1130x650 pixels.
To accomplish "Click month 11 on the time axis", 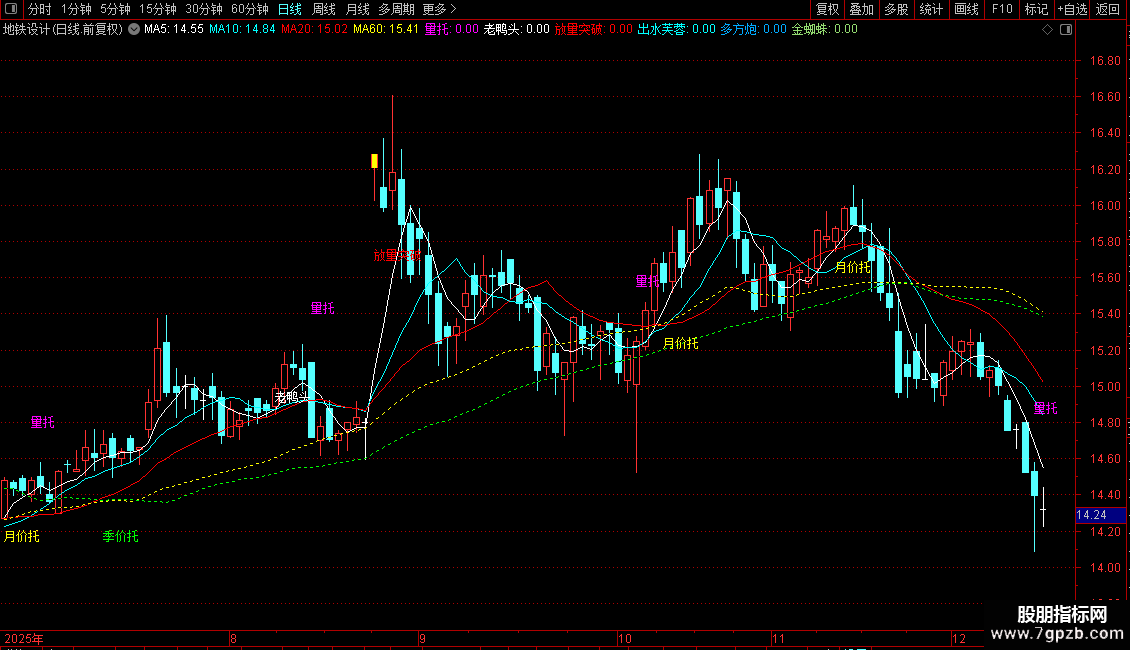I will 778,638.
